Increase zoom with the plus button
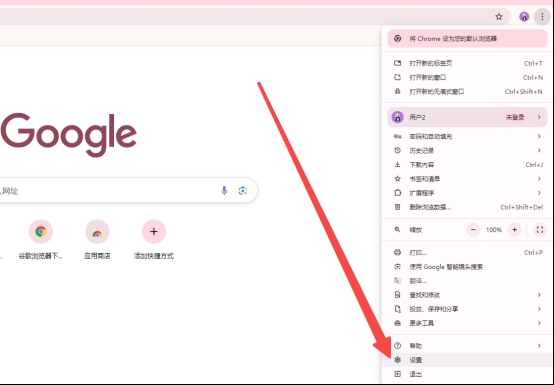 pyautogui.click(x=514, y=230)
